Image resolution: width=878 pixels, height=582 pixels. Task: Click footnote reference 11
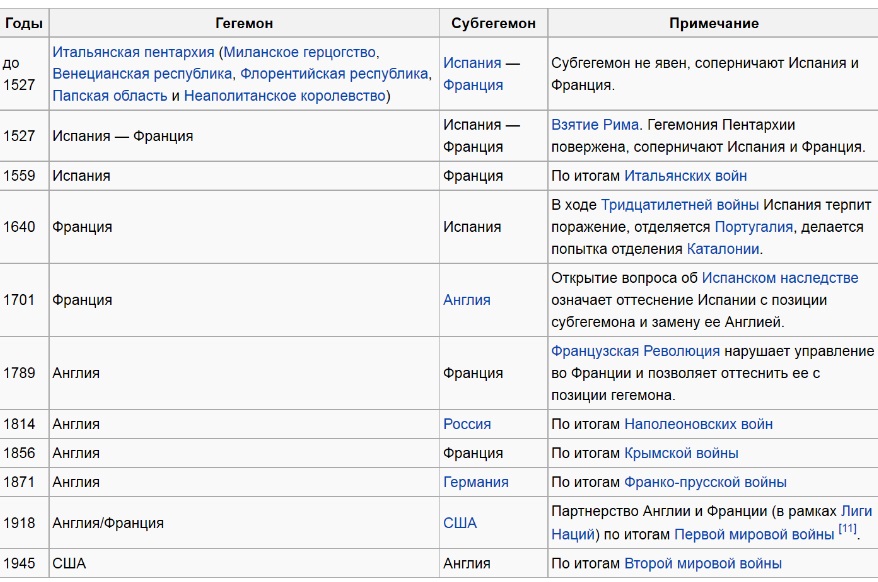[x=847, y=528]
